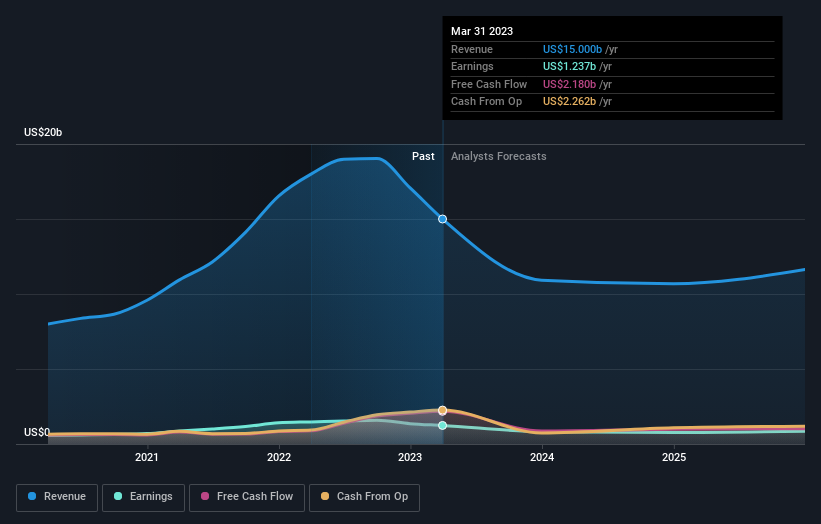The image size is (821, 524).
Task: Click the Free Cash Flow label in tooltip
Action: pos(489,84)
